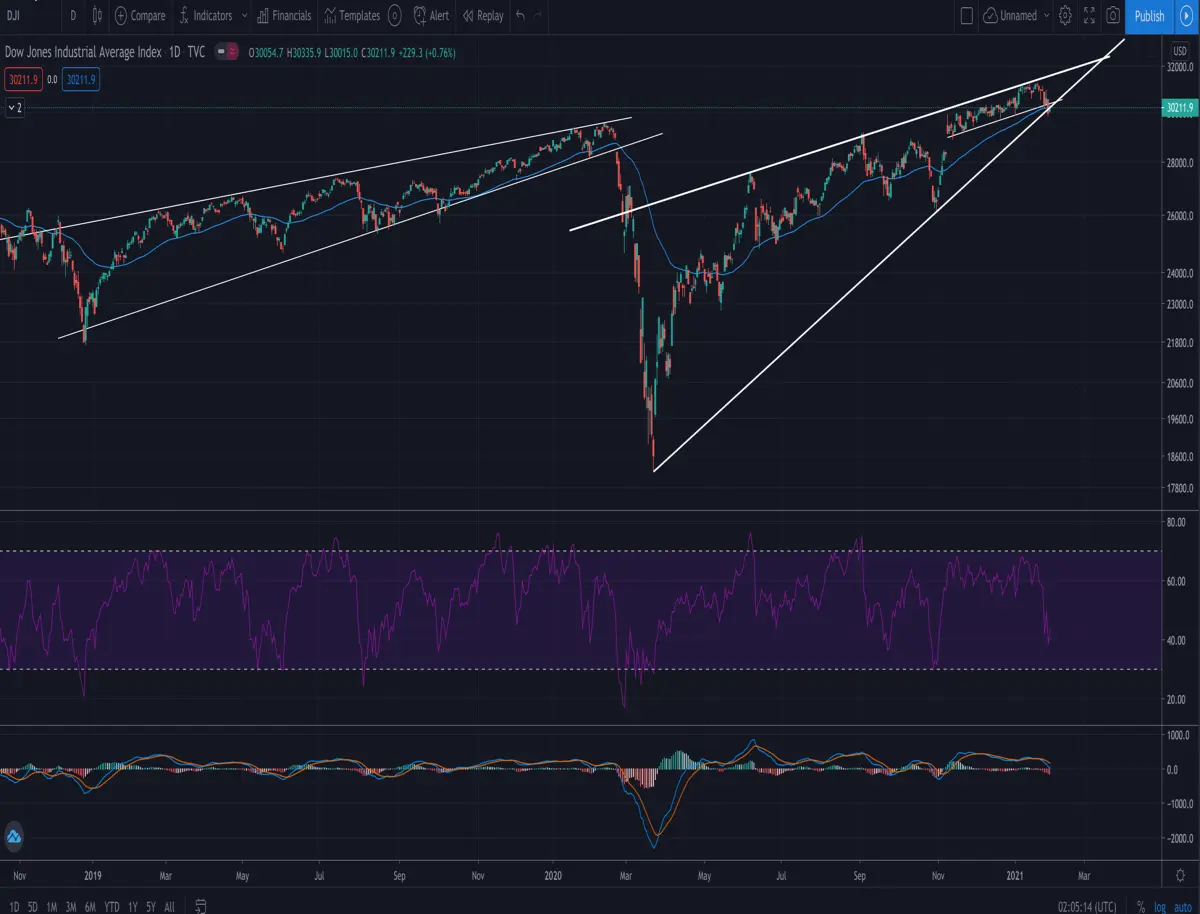The width and height of the screenshot is (1200, 914).
Task: Open chart settings gear in toolbar
Action: click(1066, 16)
